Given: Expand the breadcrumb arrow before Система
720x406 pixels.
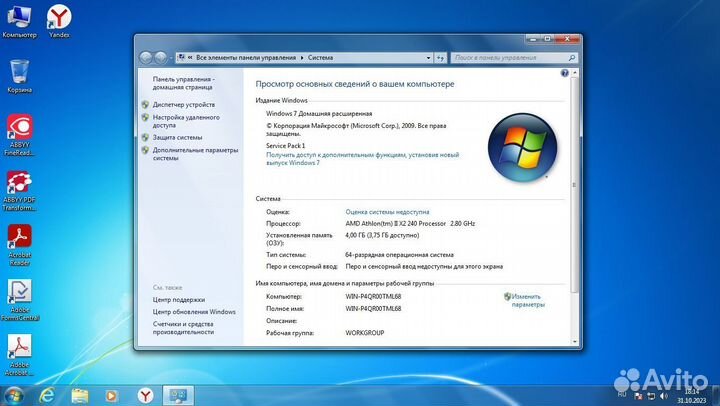Looking at the screenshot, I should (x=302, y=58).
